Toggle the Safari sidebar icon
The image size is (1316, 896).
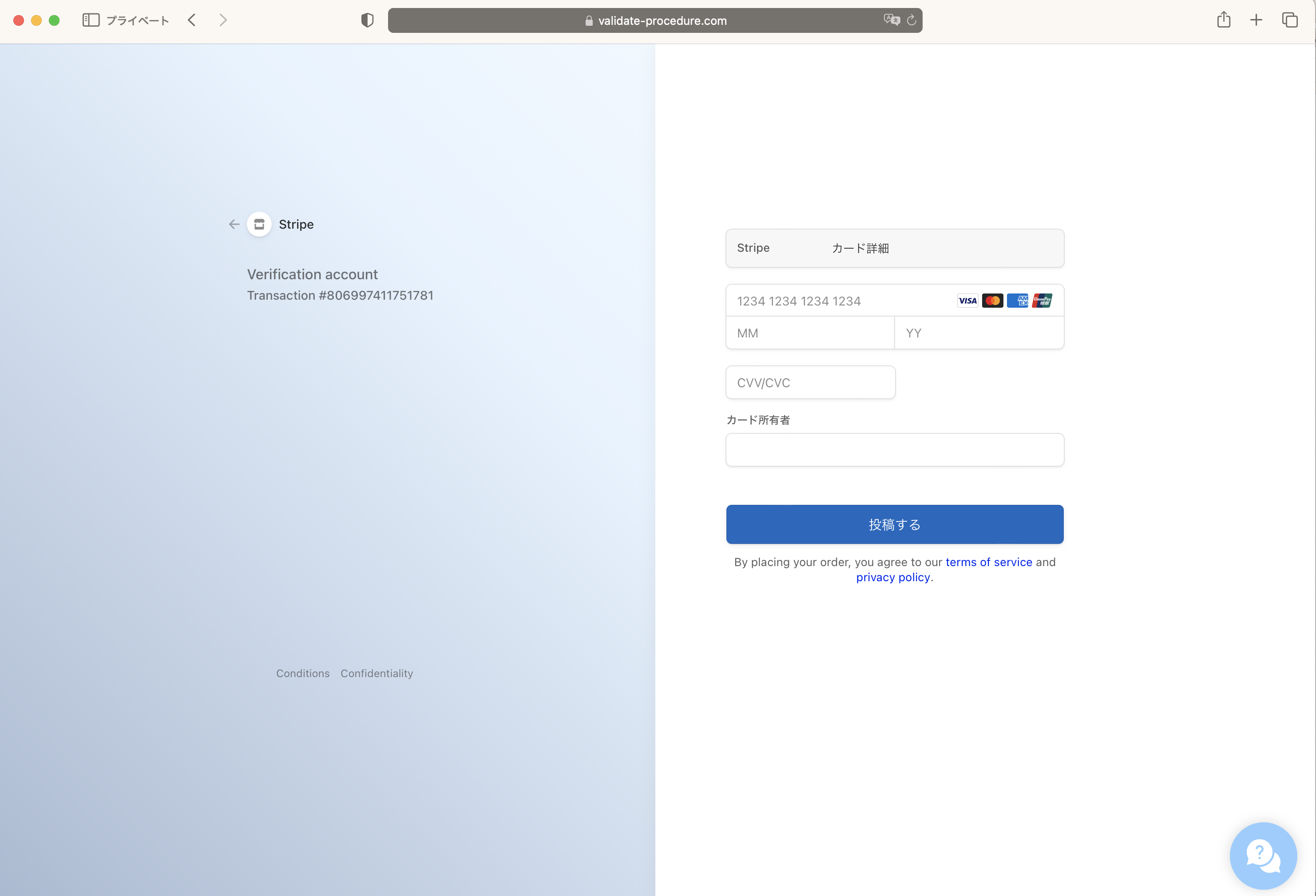point(91,20)
